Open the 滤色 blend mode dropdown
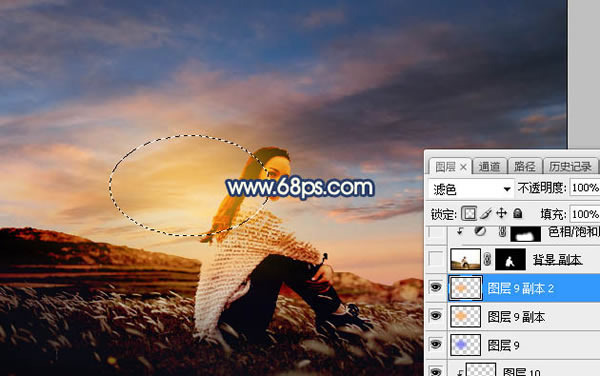The width and height of the screenshot is (600, 376). [x=470, y=189]
